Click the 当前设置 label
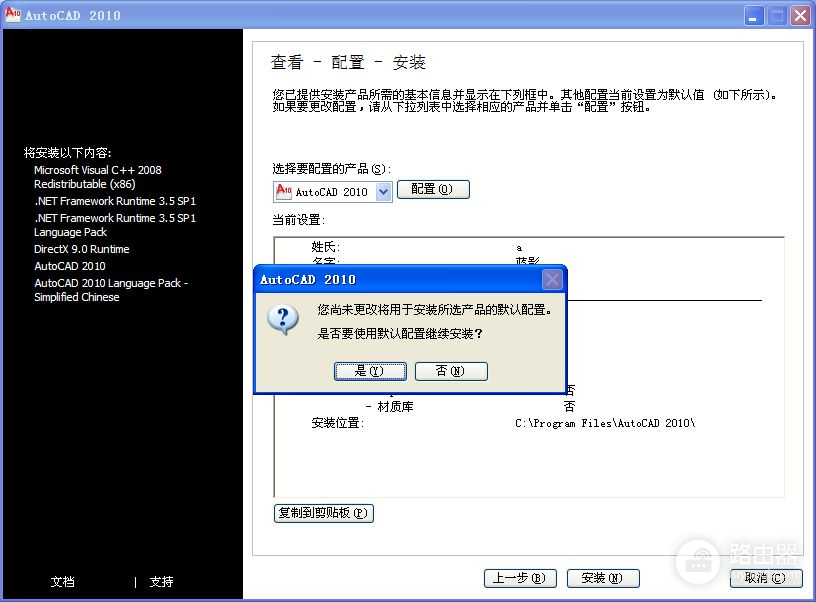The width and height of the screenshot is (816, 602). (x=299, y=220)
